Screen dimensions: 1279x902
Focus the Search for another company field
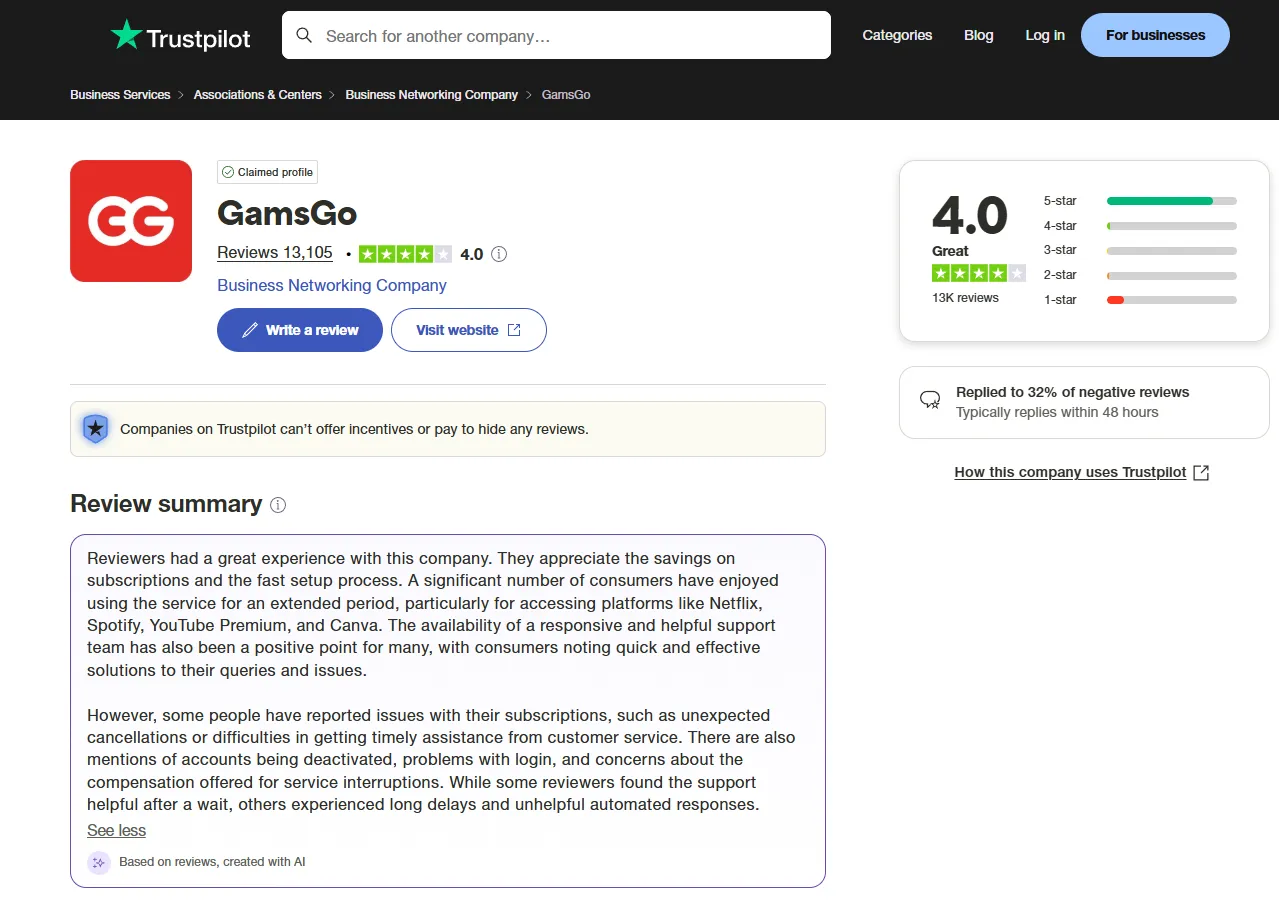coord(556,36)
